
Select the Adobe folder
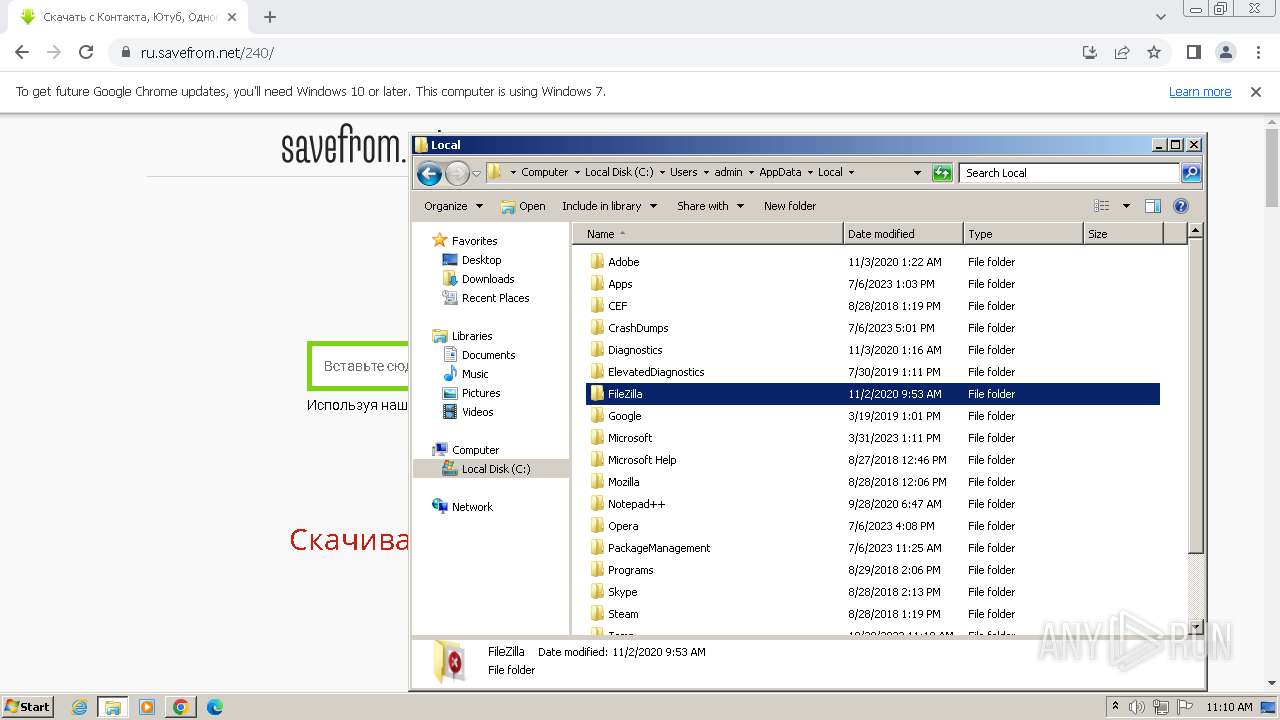[x=872, y=262]
